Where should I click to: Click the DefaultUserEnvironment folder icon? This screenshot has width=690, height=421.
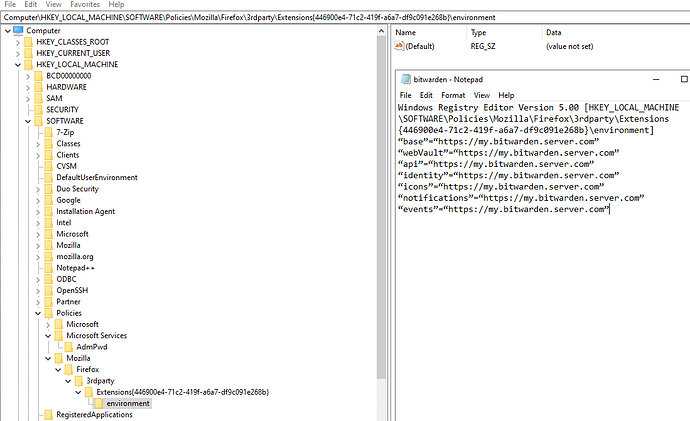pos(49,178)
